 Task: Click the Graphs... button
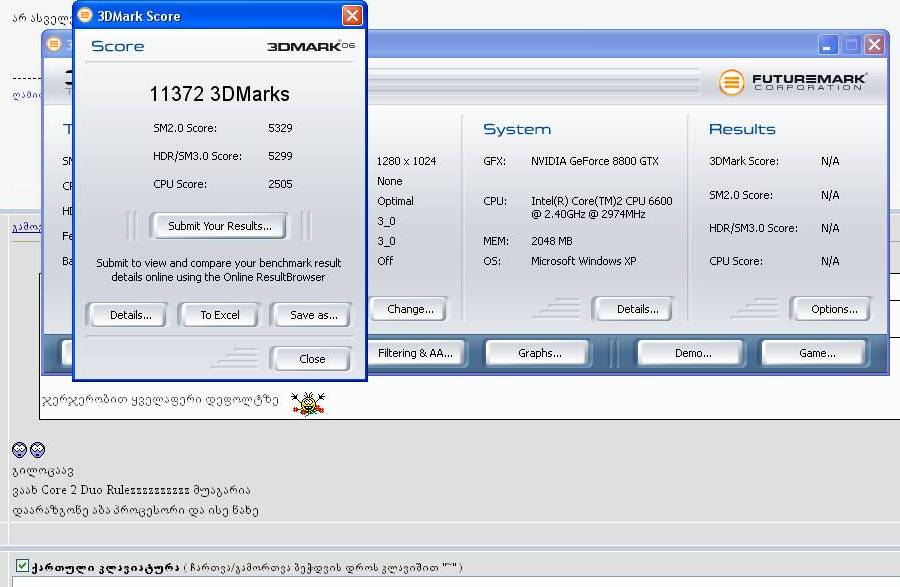pyautogui.click(x=540, y=353)
